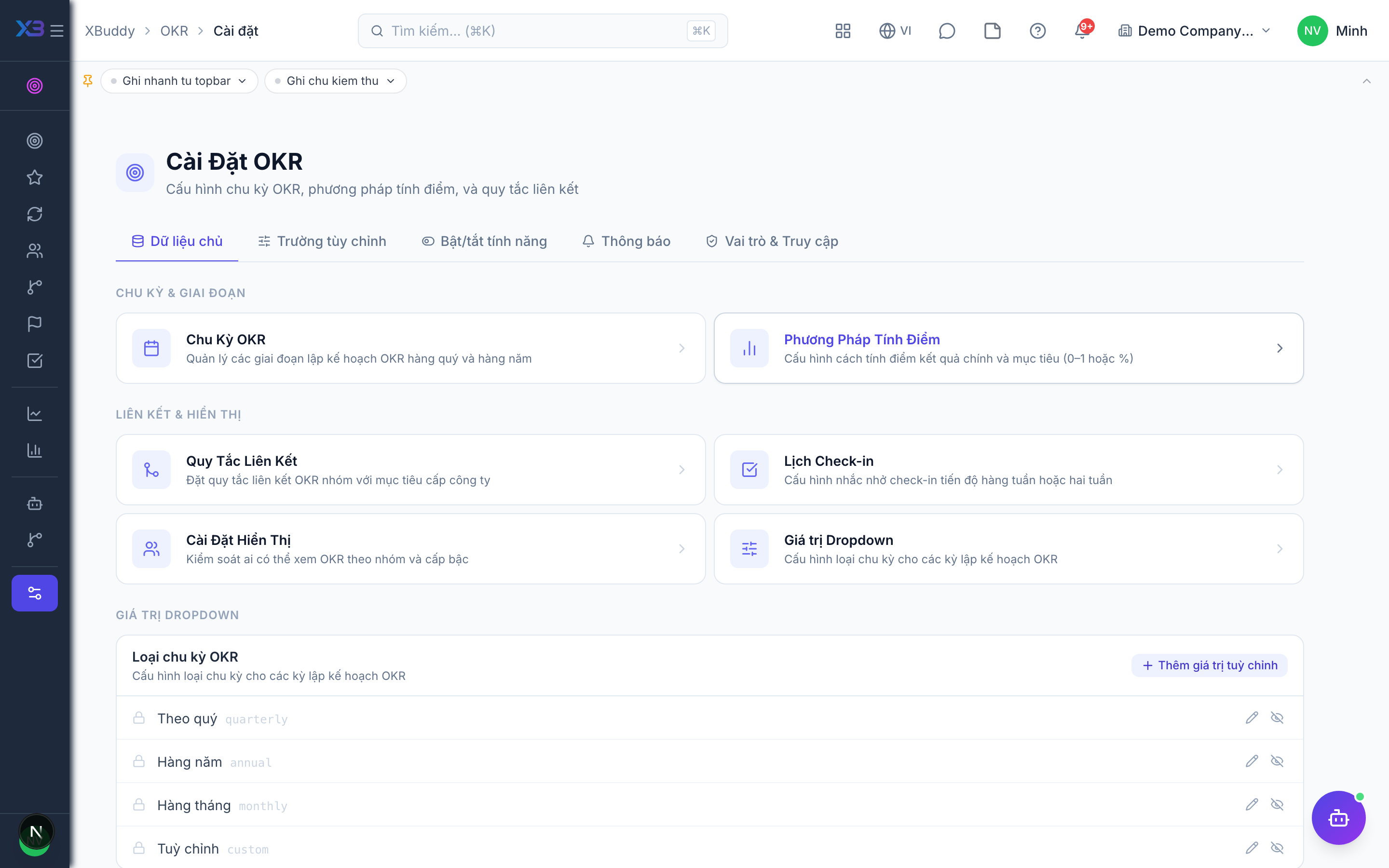
Task: Open the apps grid icon
Action: click(843, 31)
